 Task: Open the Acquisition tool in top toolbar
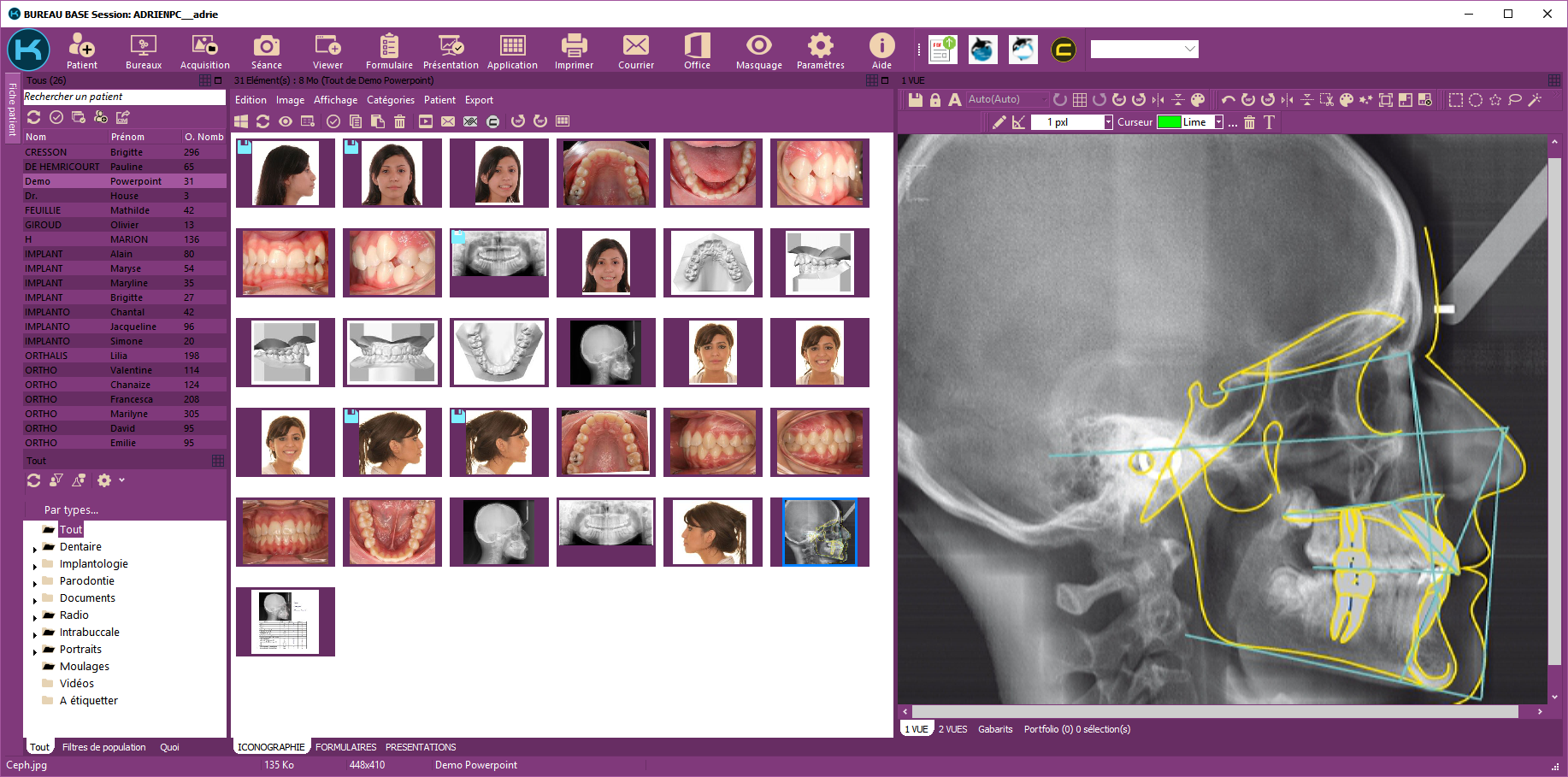tap(204, 51)
